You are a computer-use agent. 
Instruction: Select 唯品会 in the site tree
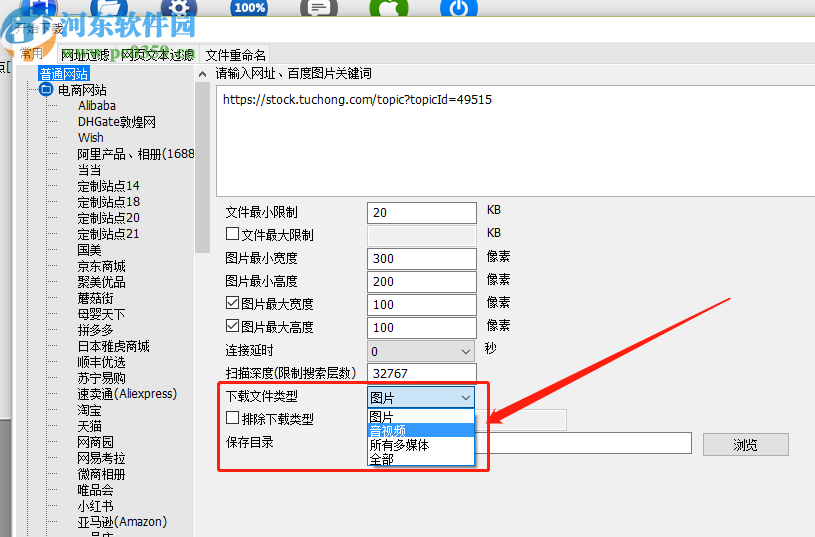click(x=96, y=490)
